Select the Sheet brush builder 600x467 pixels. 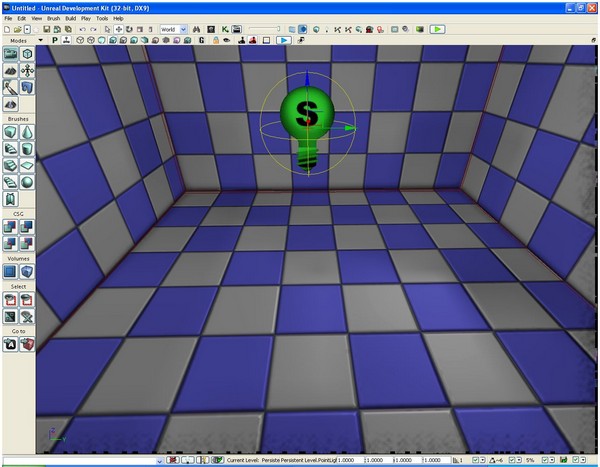click(x=27, y=166)
